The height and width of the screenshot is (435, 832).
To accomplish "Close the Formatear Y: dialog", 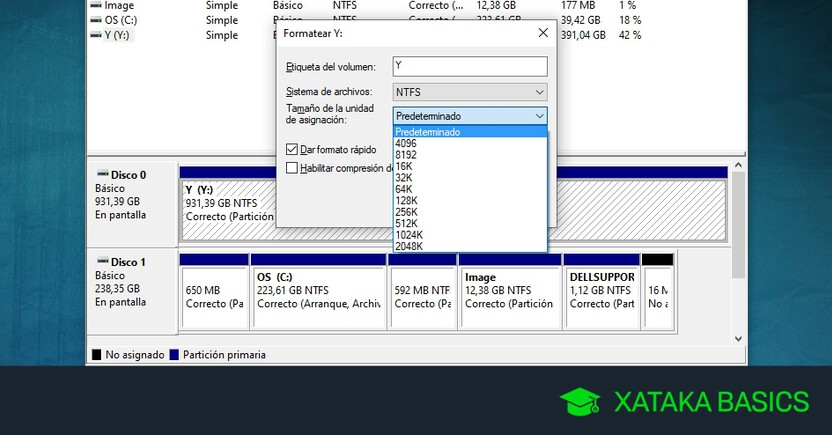I will [x=543, y=33].
